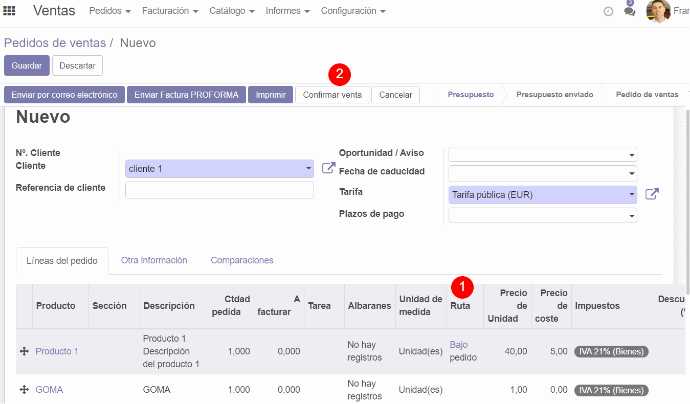The width and height of the screenshot is (690, 404).
Task: Click the GOMA row move handle
Action: pyautogui.click(x=23, y=389)
